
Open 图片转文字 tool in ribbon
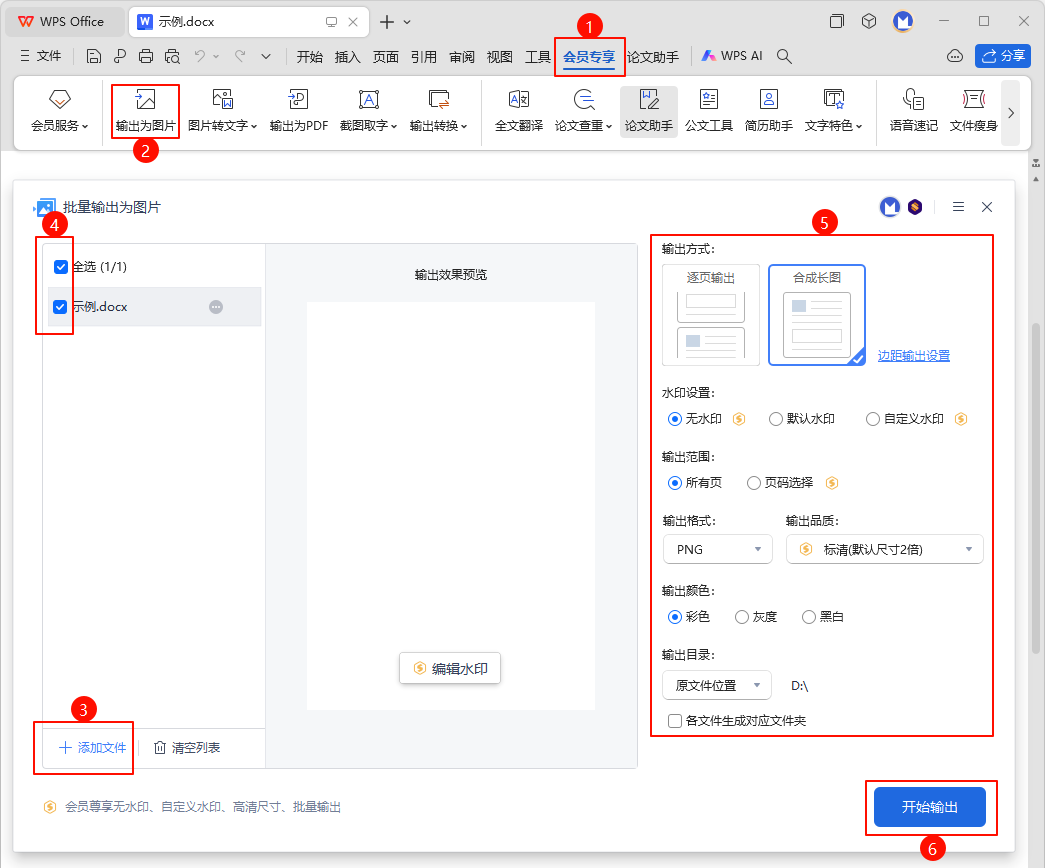tap(222, 100)
